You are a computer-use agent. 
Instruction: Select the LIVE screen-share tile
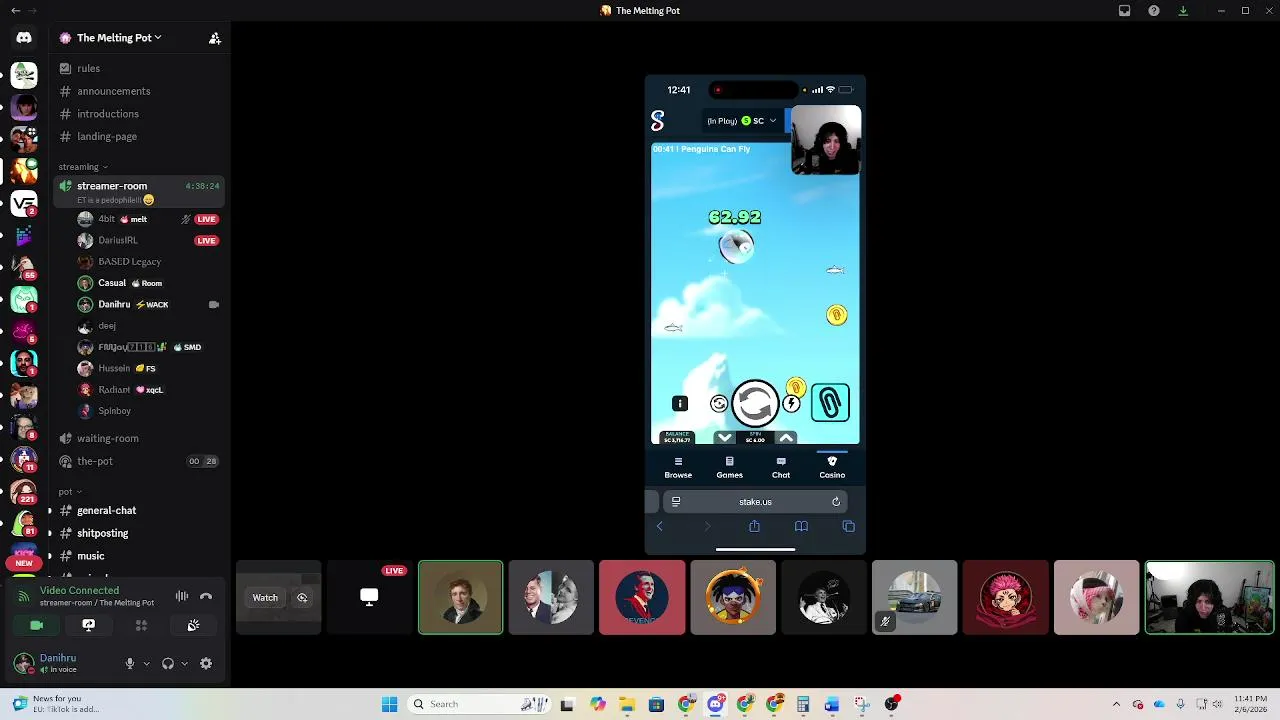(369, 598)
